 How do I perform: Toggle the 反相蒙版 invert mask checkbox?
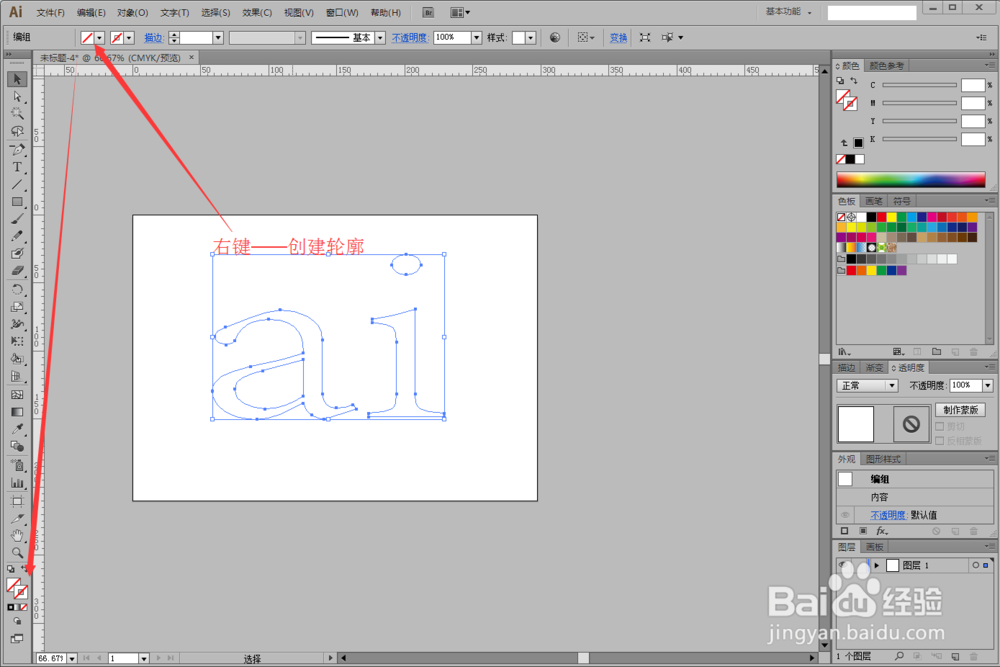[x=939, y=441]
